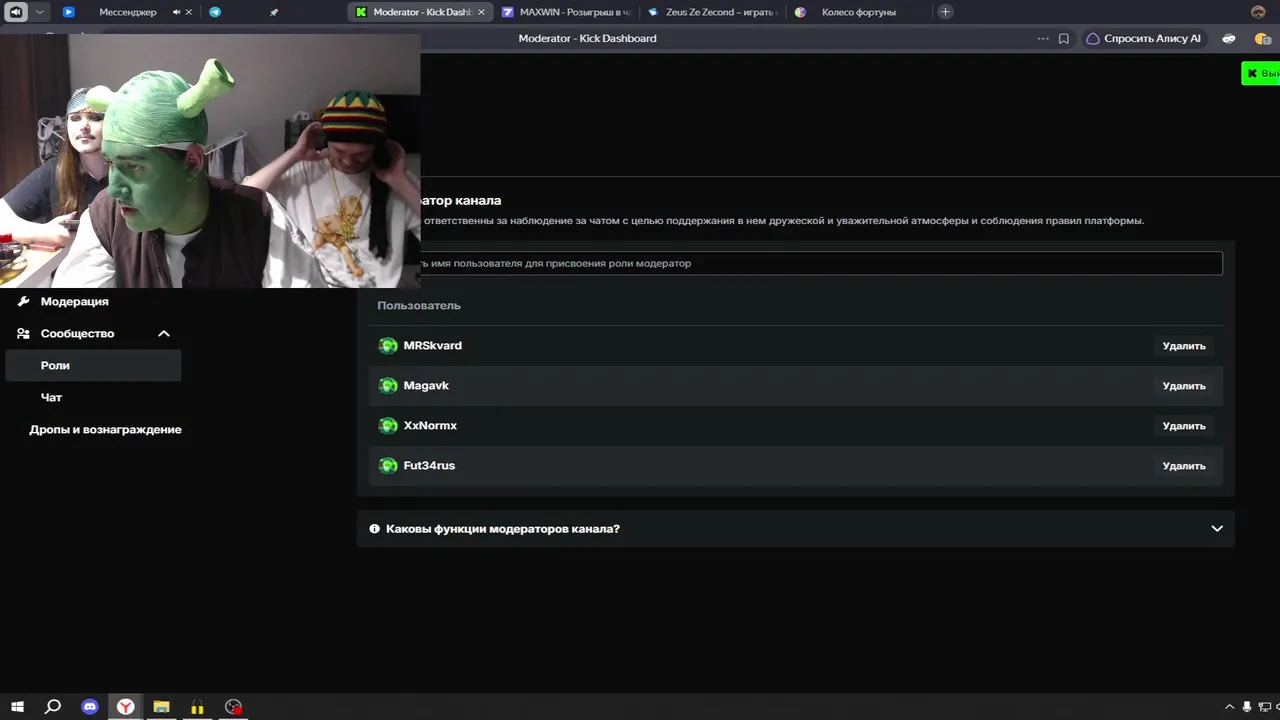Select the Роли menu item
This screenshot has width=1280, height=720.
[93, 365]
